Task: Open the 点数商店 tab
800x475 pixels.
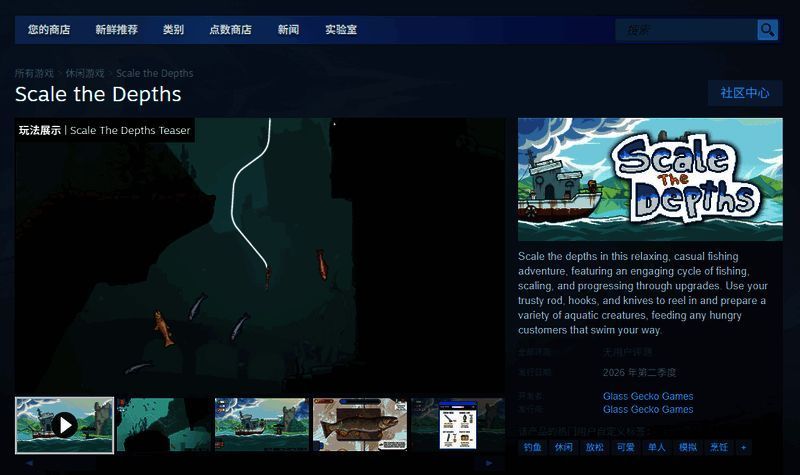Action: (x=230, y=30)
